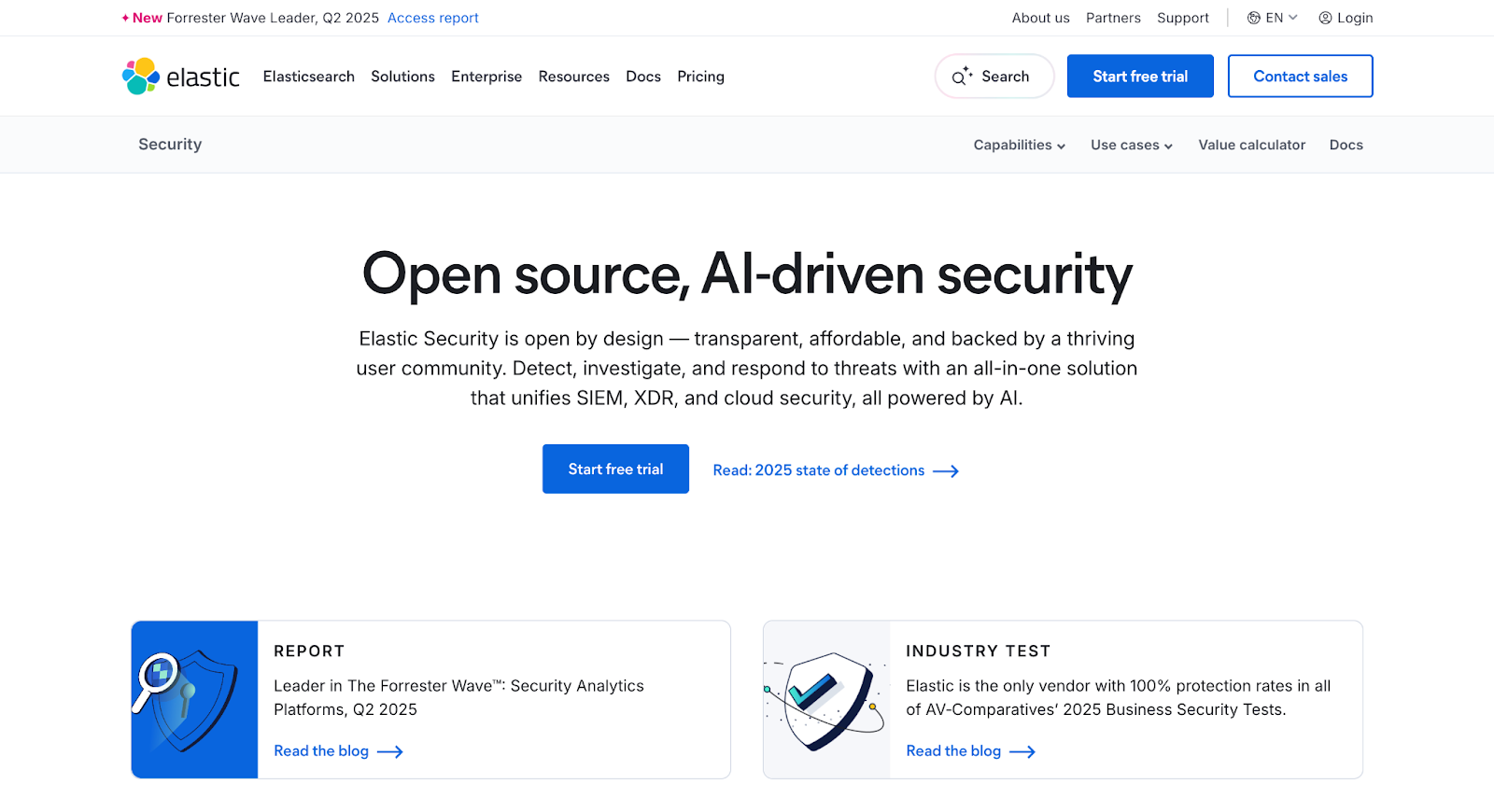Open the Support link

click(x=1183, y=18)
